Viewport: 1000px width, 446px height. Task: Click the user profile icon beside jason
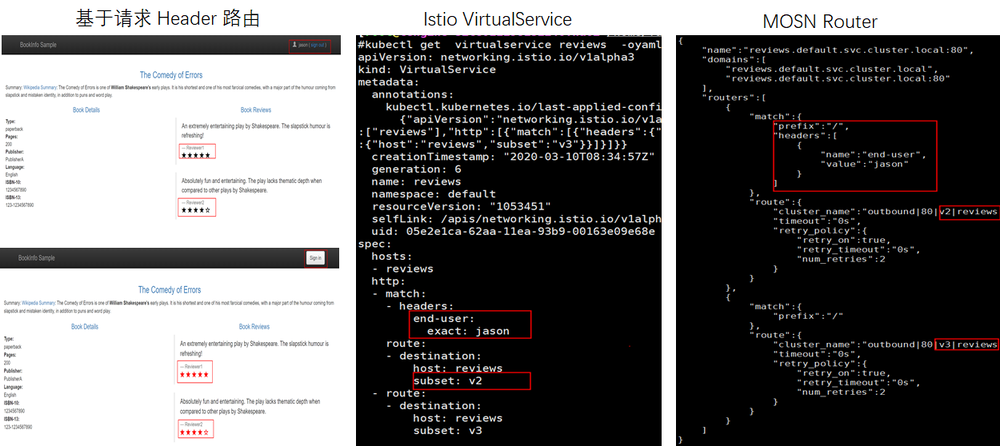point(292,45)
